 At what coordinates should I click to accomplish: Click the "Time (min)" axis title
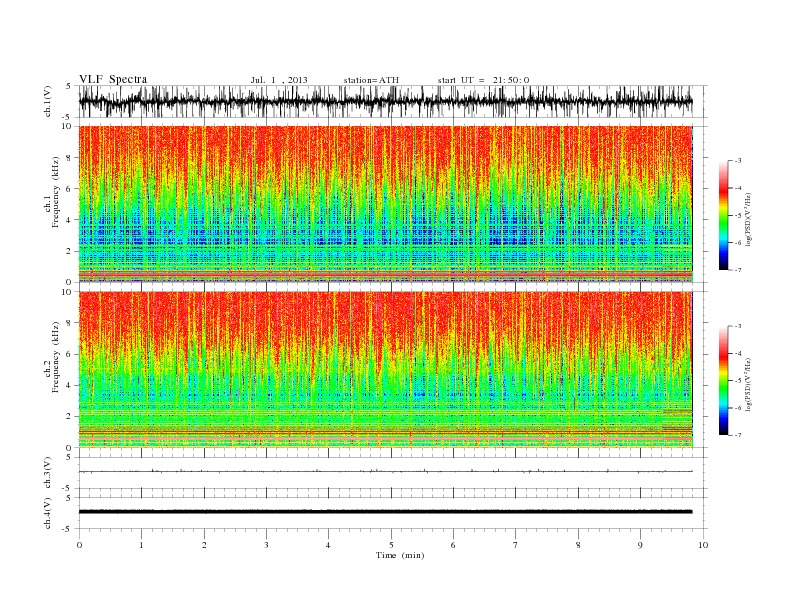click(x=400, y=555)
